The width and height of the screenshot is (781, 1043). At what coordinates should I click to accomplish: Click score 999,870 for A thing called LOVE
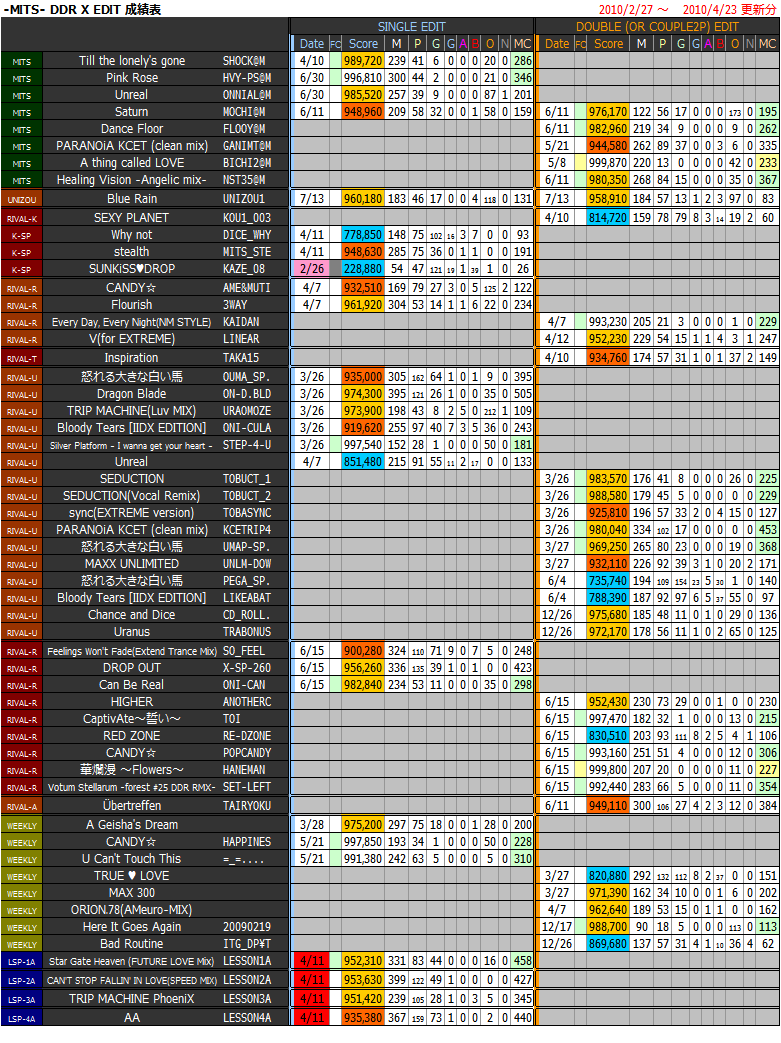click(x=609, y=163)
